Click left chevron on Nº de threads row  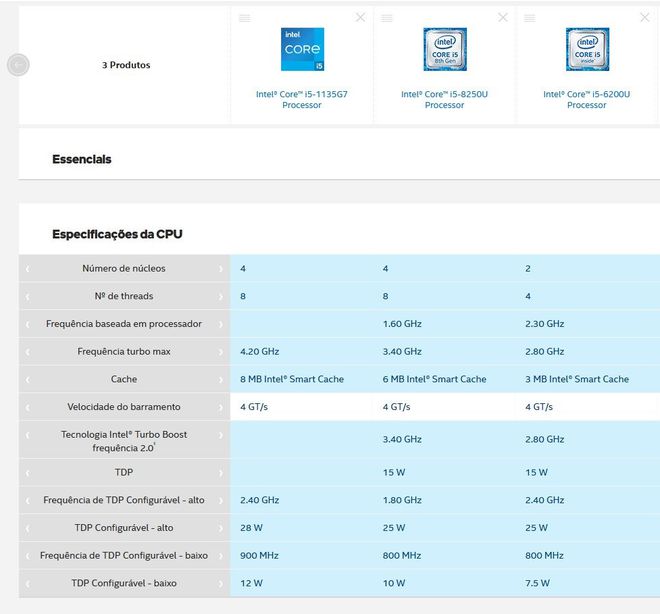pos(27,296)
